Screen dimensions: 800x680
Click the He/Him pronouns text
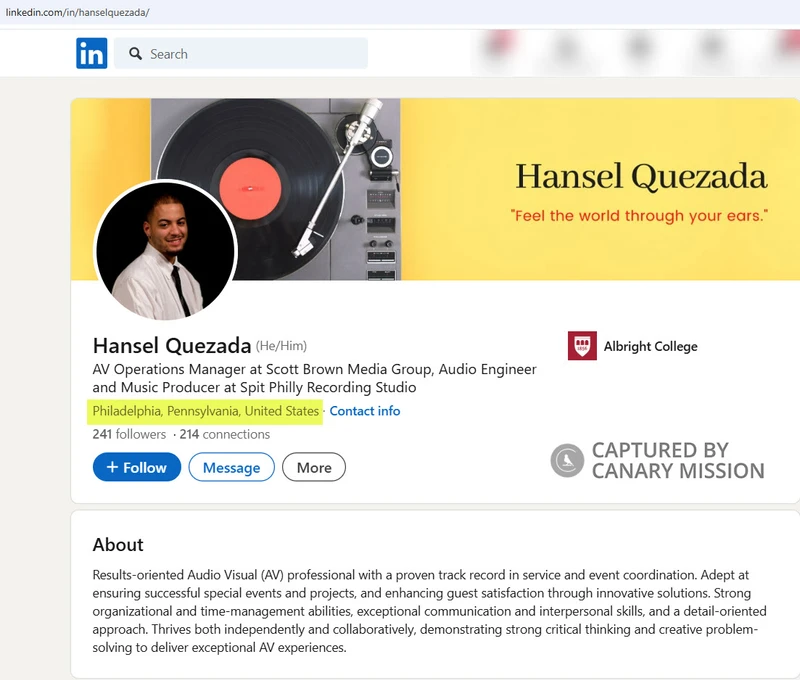[281, 346]
